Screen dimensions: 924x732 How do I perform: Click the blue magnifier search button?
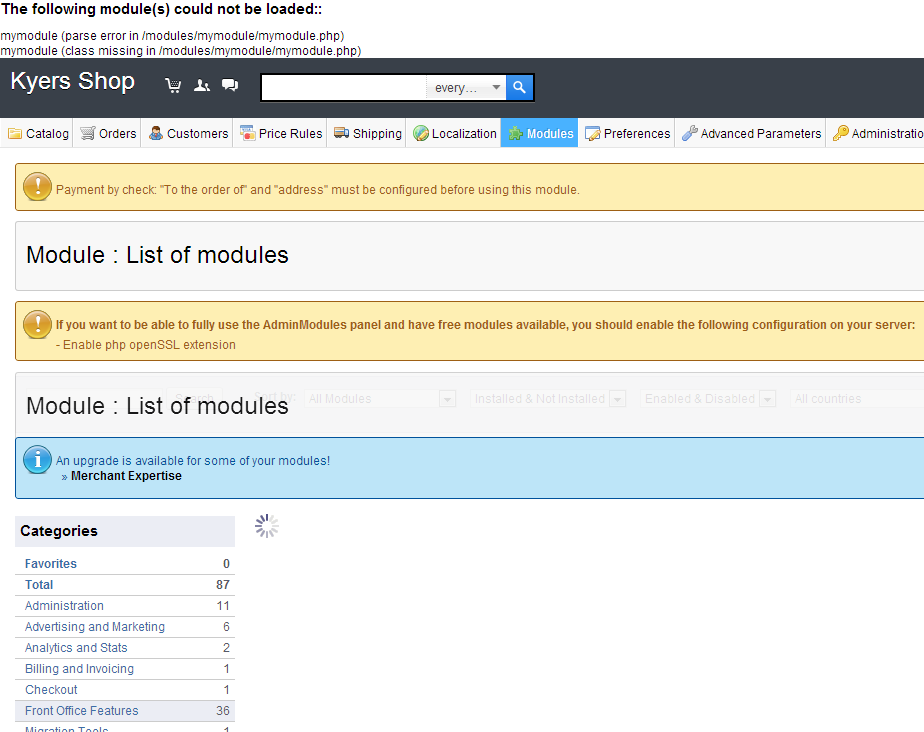(519, 87)
